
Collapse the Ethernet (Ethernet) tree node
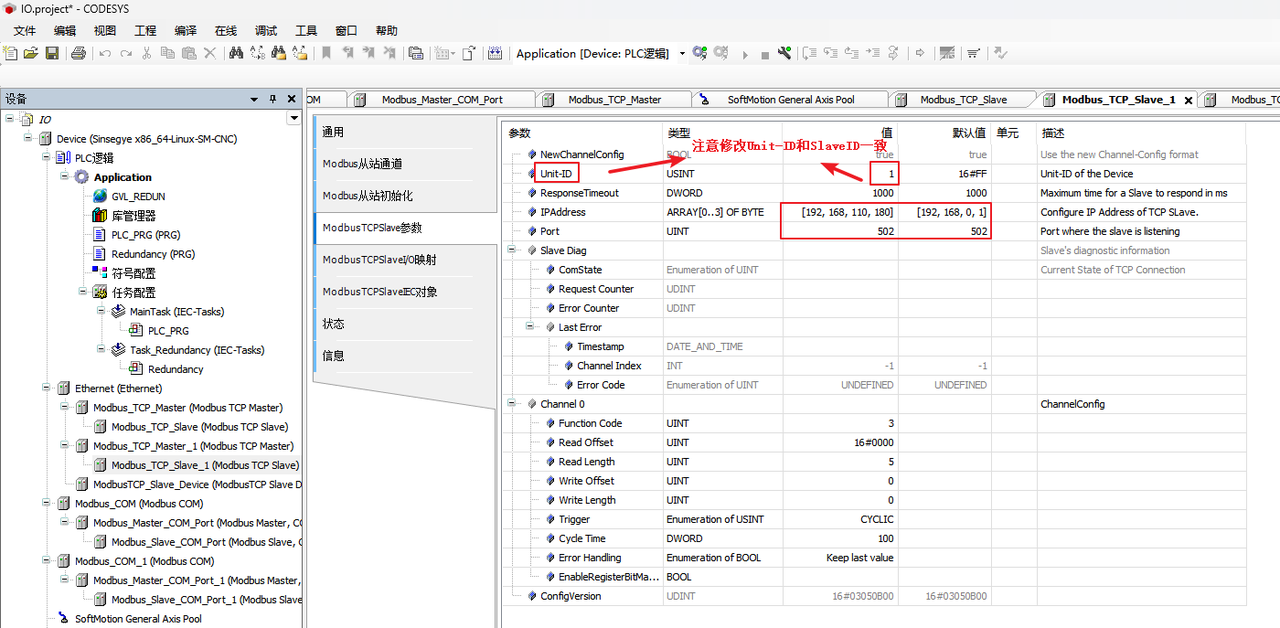(x=46, y=388)
